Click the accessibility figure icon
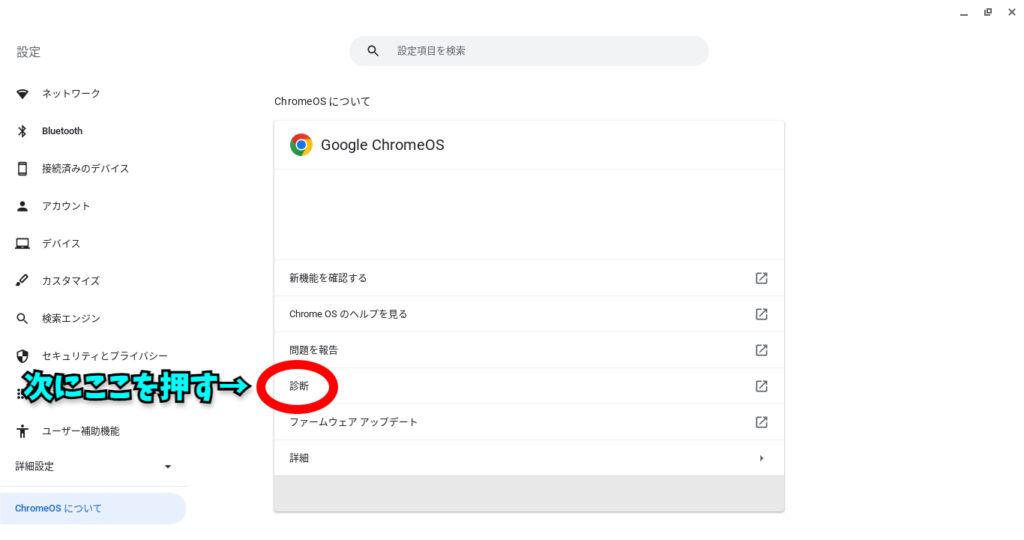Viewport: 1024px width, 540px height. [x=22, y=431]
